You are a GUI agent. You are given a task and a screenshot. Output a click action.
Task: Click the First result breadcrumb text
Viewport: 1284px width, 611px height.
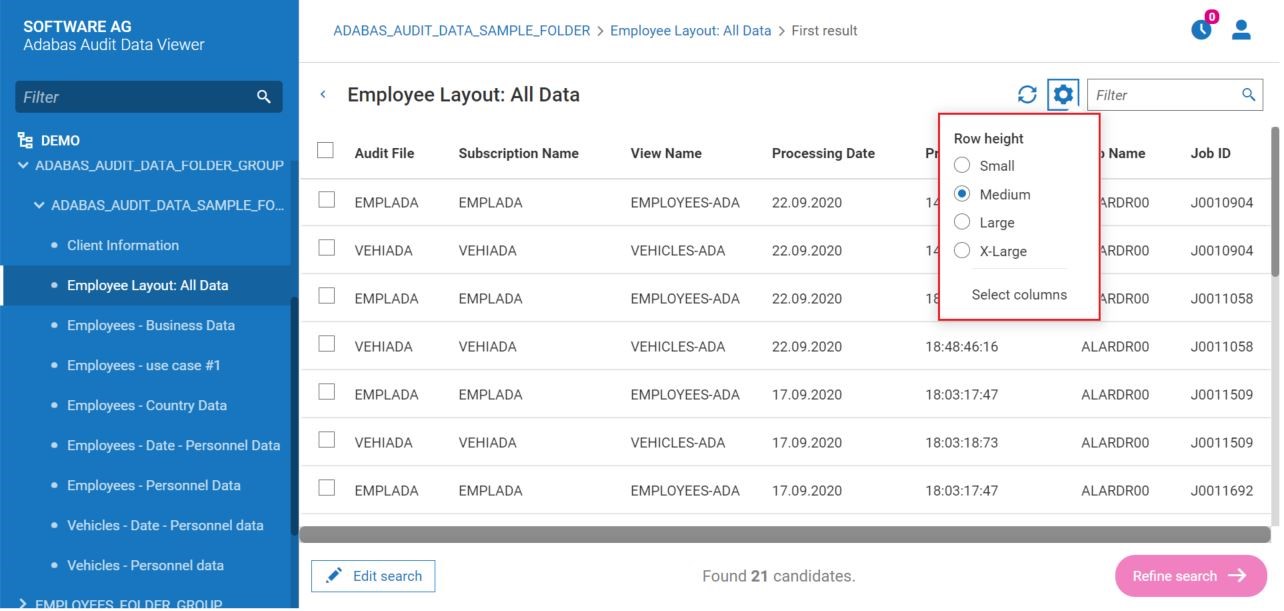pyautogui.click(x=824, y=31)
